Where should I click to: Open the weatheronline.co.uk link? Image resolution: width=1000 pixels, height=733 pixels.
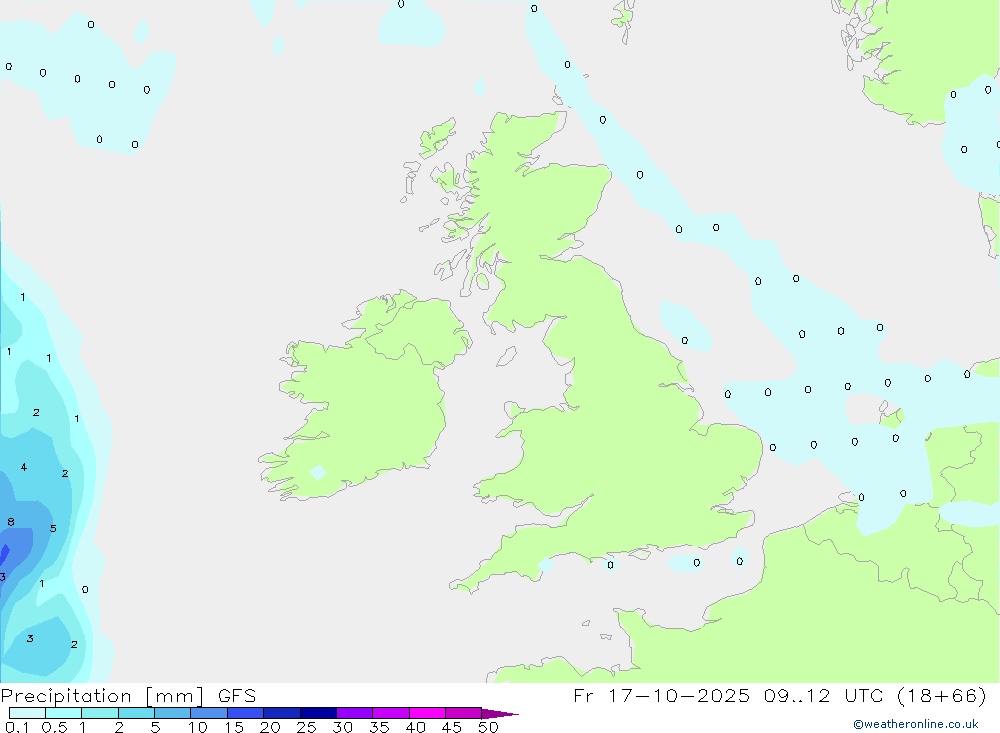click(916, 724)
